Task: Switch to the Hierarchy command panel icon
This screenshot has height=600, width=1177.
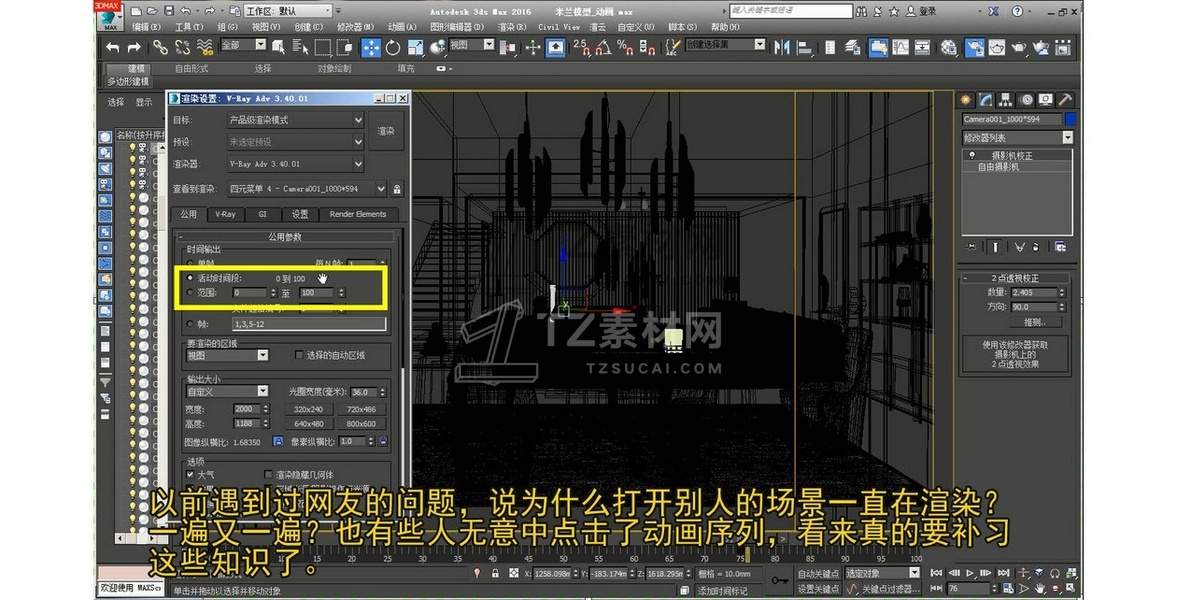Action: (x=1007, y=99)
